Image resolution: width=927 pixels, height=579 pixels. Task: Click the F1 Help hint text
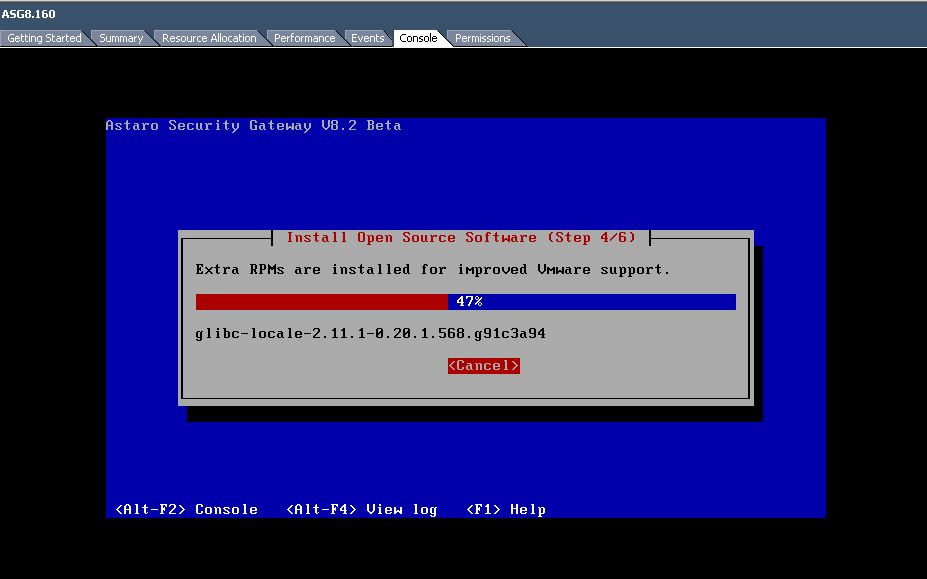[x=506, y=509]
